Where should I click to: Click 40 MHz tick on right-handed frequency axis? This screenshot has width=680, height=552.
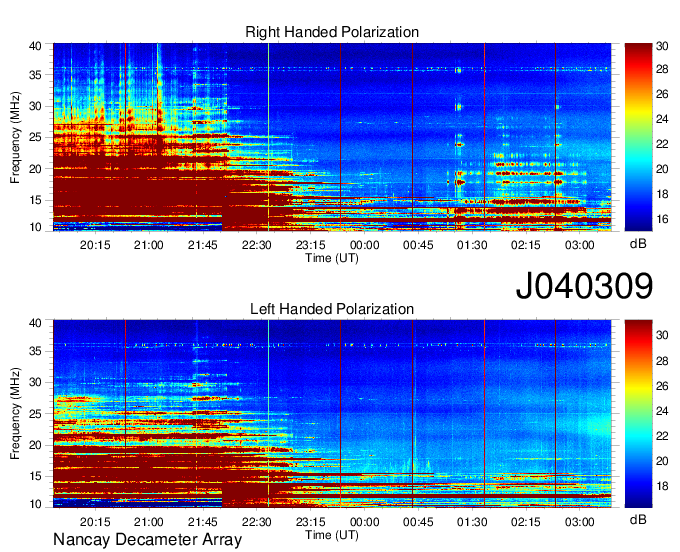pos(35,46)
